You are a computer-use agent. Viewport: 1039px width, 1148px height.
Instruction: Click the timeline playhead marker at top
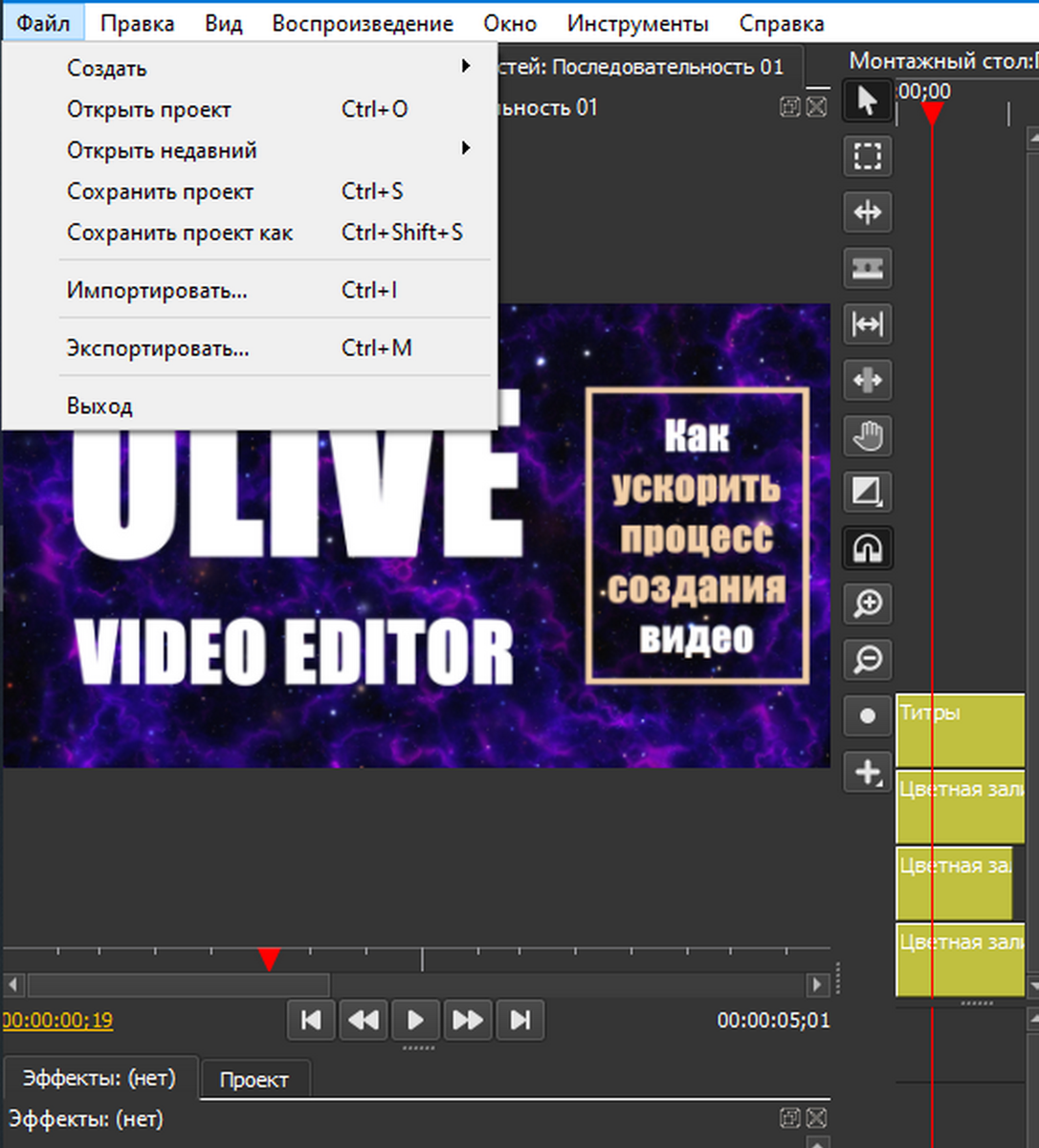pos(932,114)
